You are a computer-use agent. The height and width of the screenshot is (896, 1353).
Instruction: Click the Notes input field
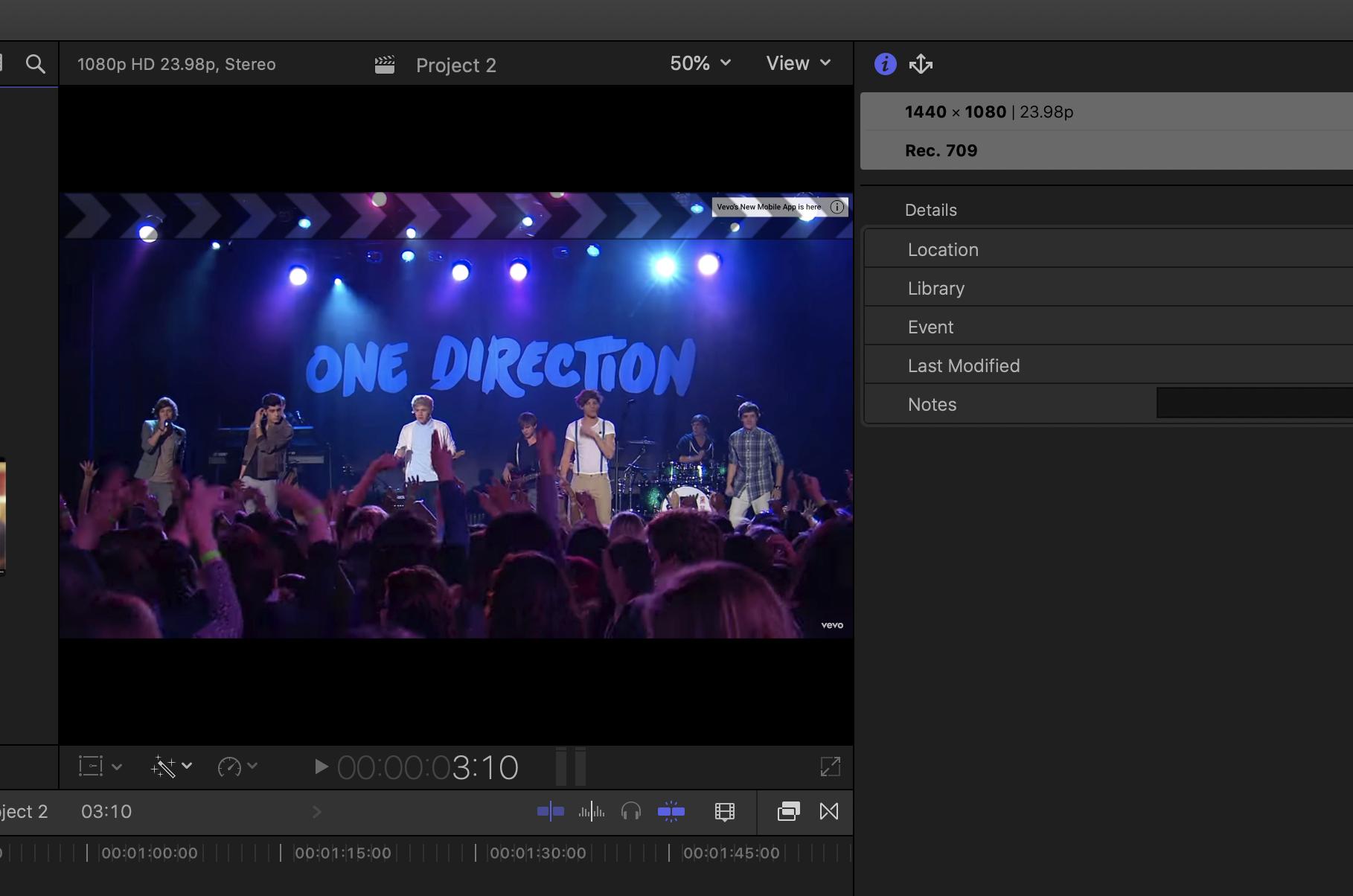(1255, 403)
